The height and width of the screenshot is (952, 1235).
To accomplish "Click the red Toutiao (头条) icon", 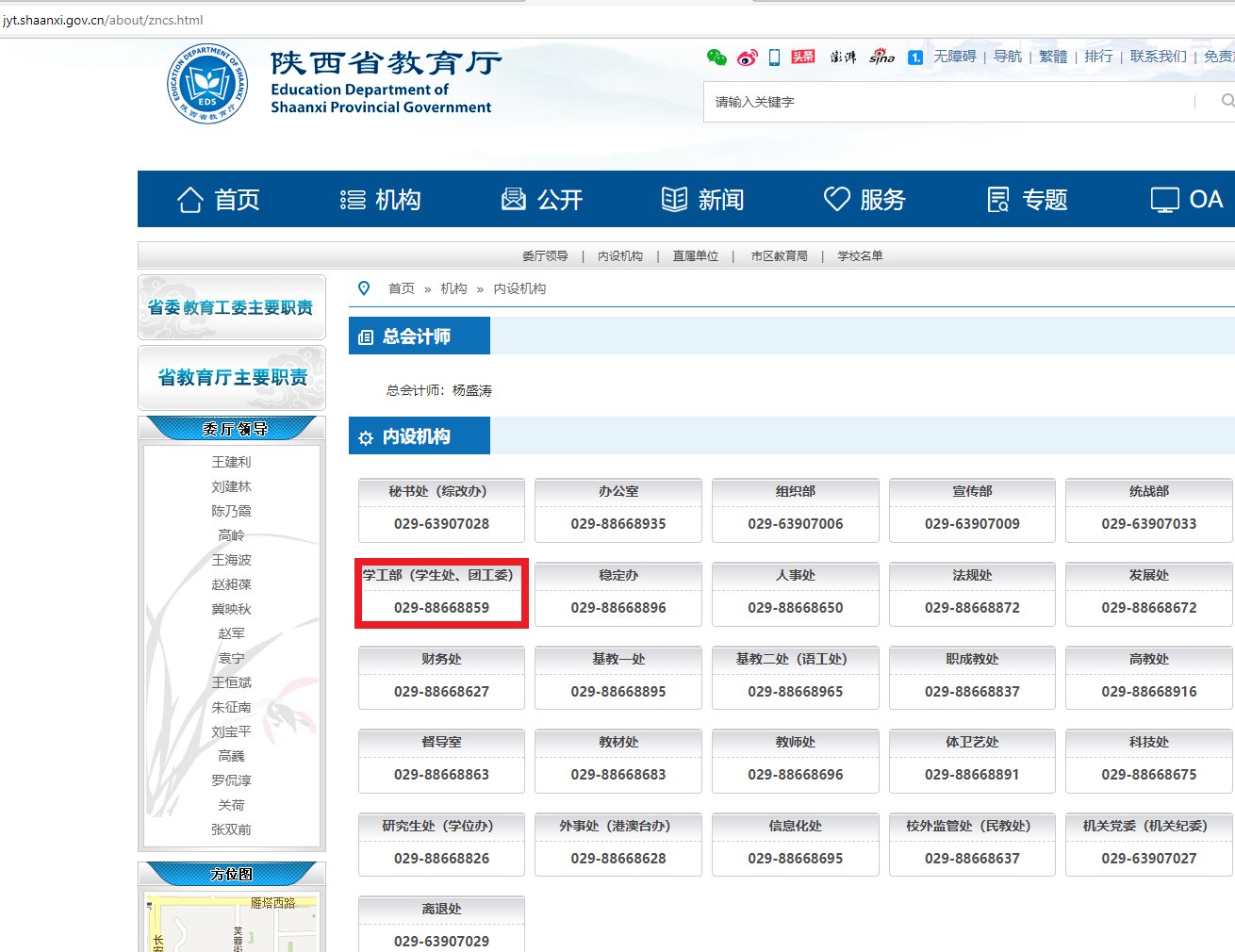I will pos(803,57).
